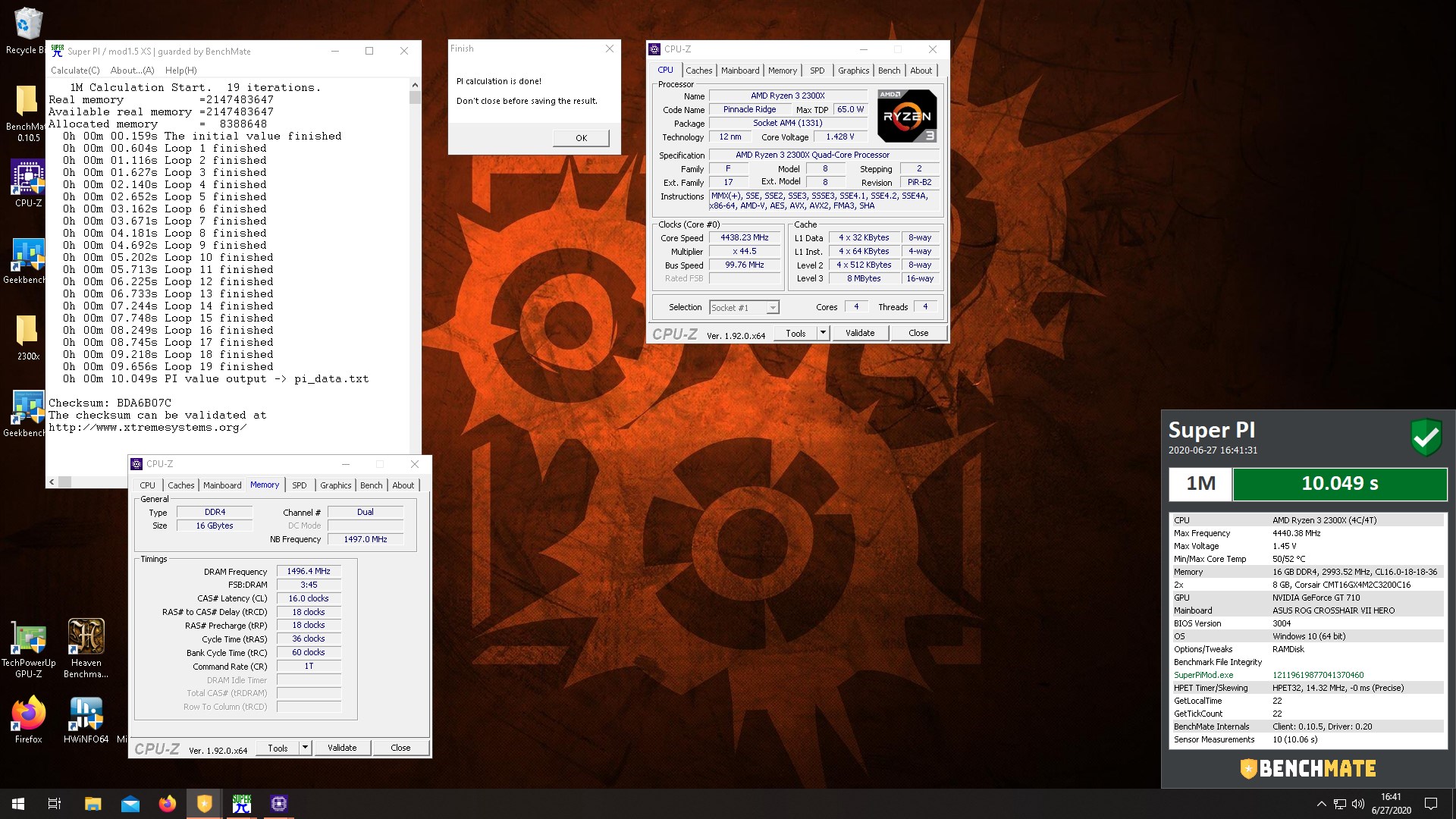Click Close button in top CPU-Z window
The image size is (1456, 819).
918,333
